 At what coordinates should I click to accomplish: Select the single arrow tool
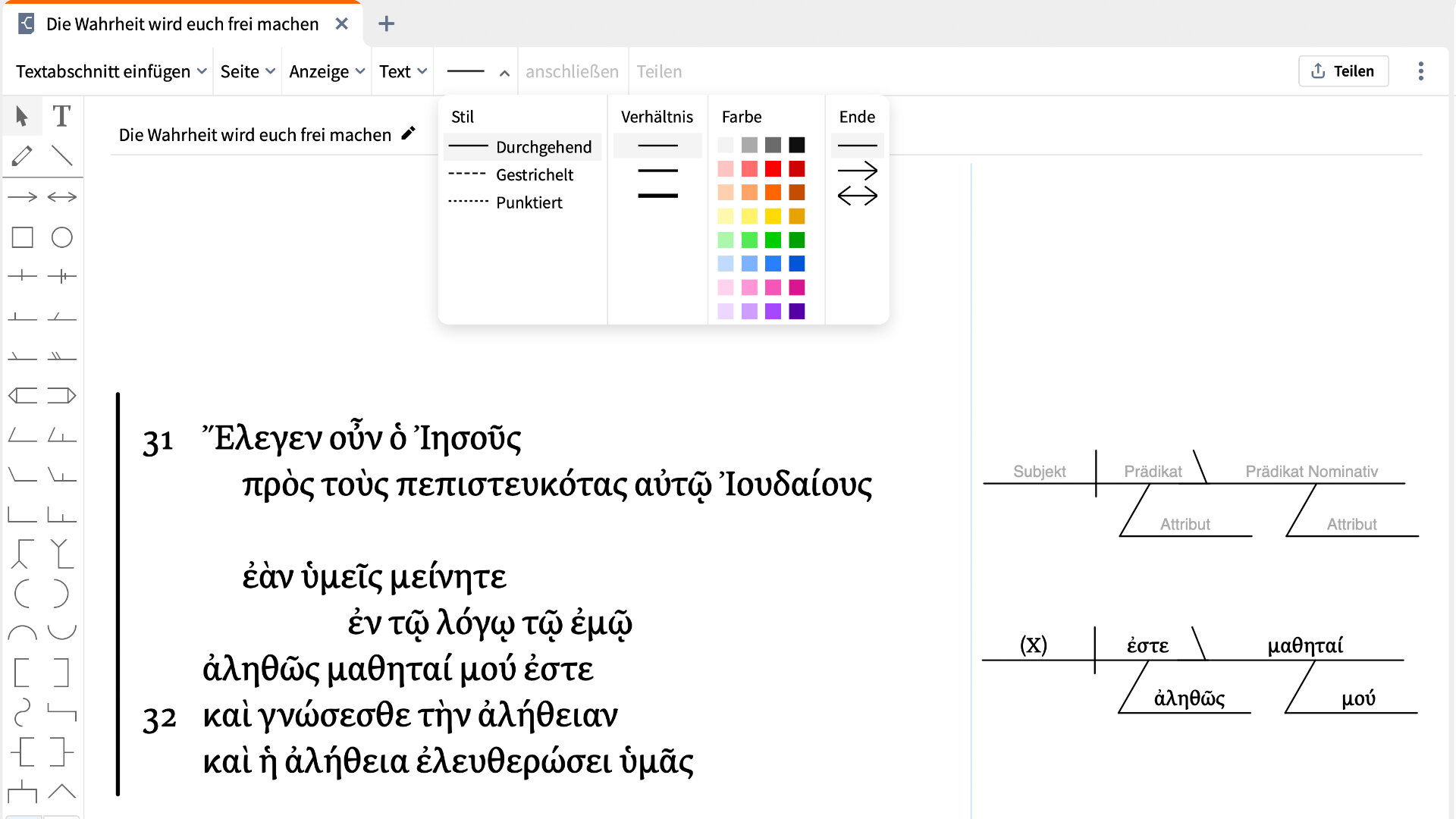click(22, 197)
